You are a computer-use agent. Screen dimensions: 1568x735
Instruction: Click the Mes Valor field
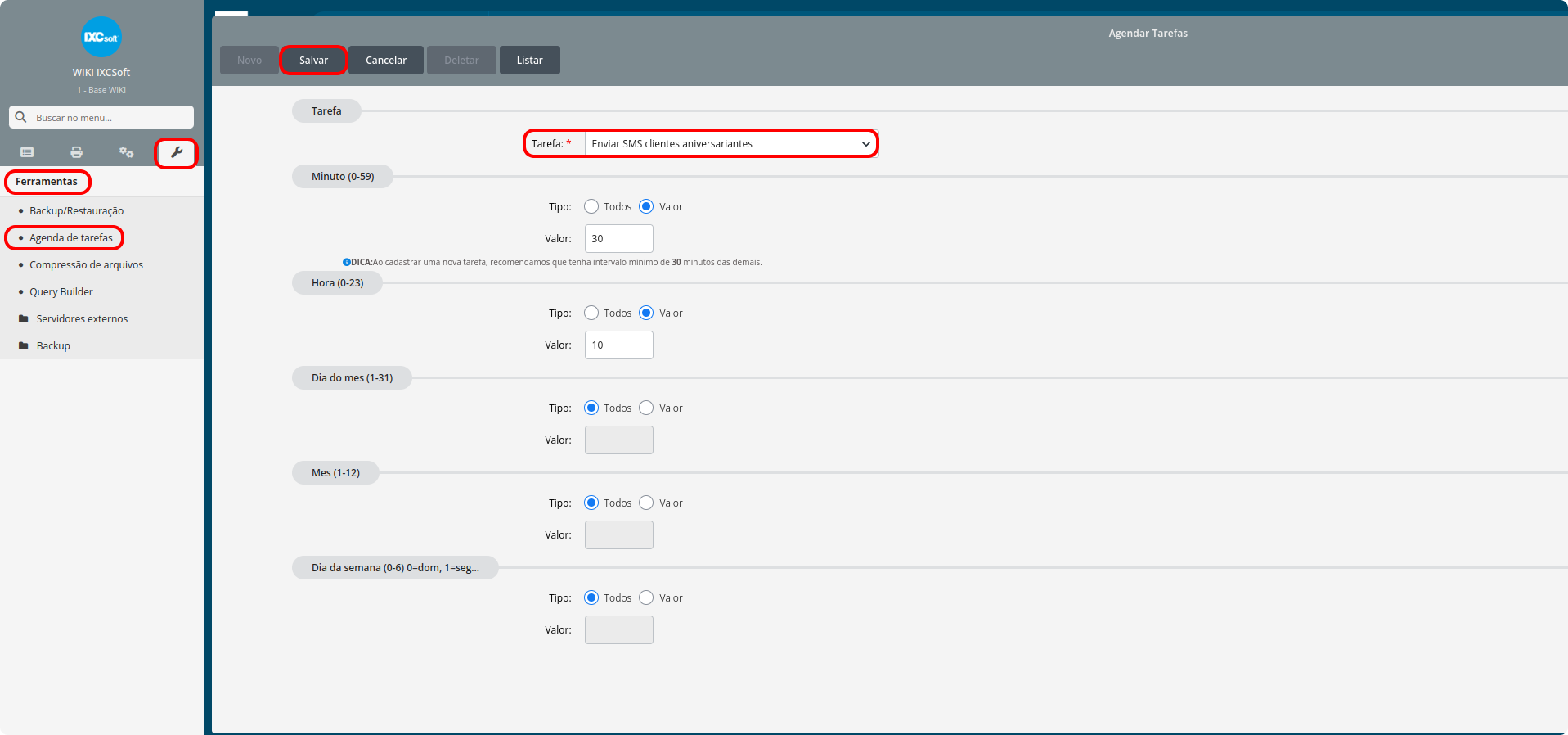tap(619, 534)
